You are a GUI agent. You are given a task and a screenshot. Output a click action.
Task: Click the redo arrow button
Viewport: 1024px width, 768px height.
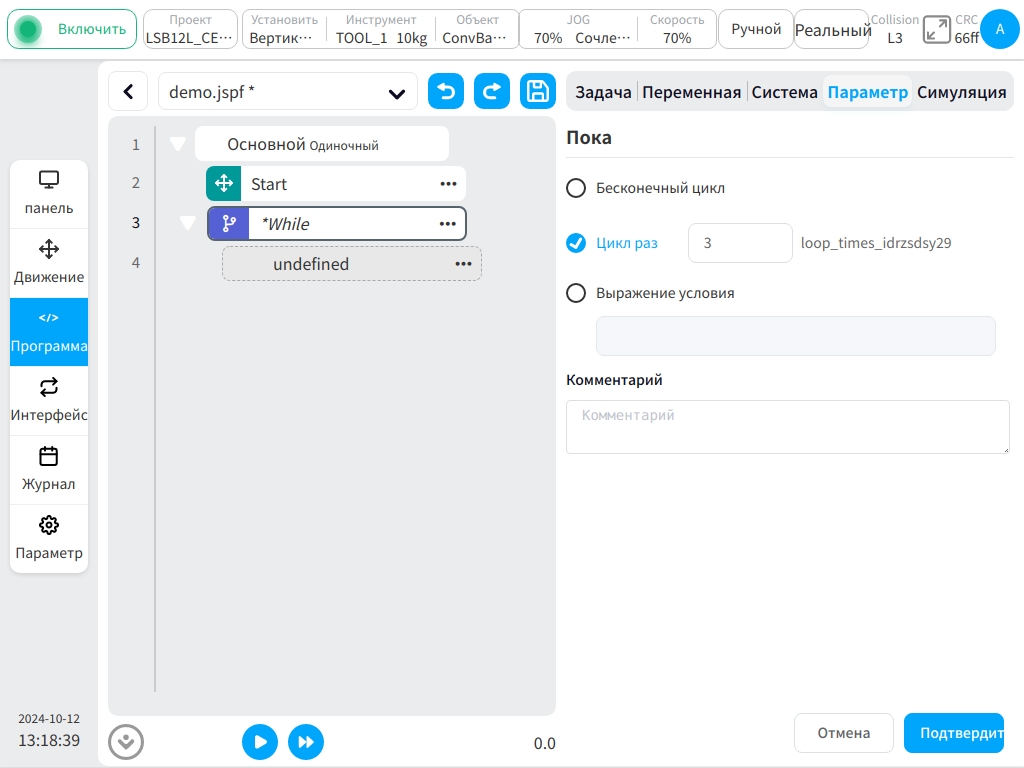492,91
